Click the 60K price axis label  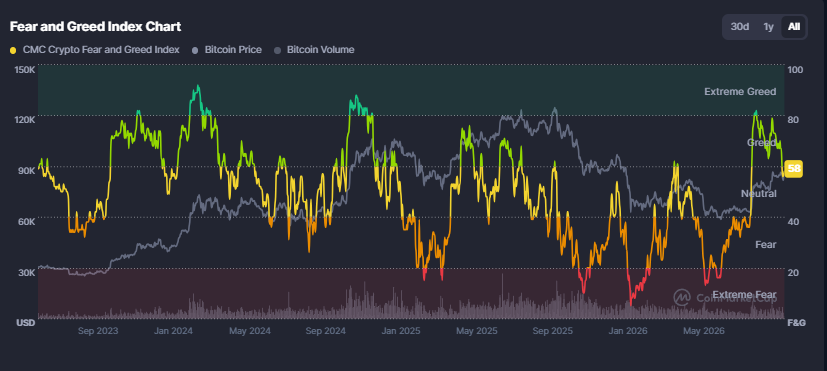[x=27, y=222]
